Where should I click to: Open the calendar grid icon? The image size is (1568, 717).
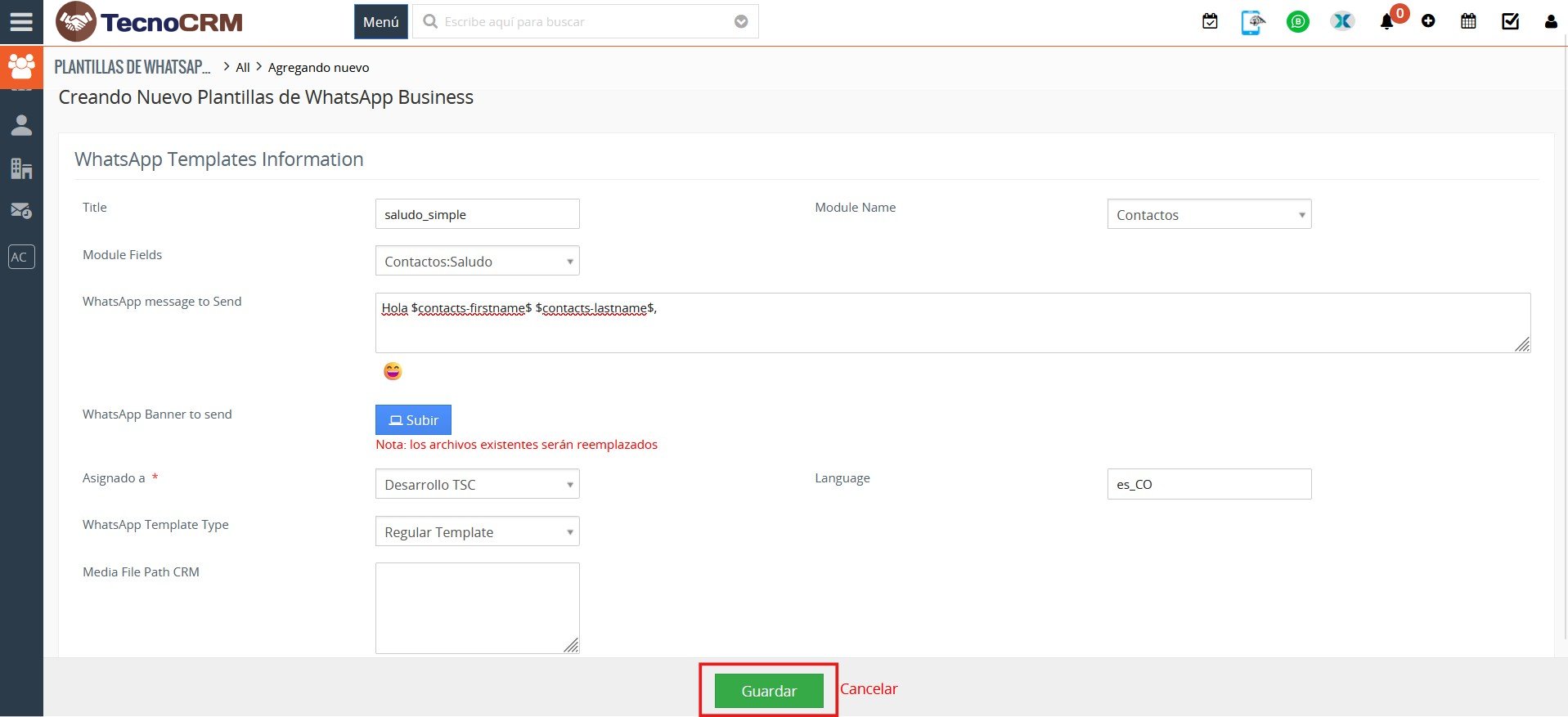(1468, 22)
